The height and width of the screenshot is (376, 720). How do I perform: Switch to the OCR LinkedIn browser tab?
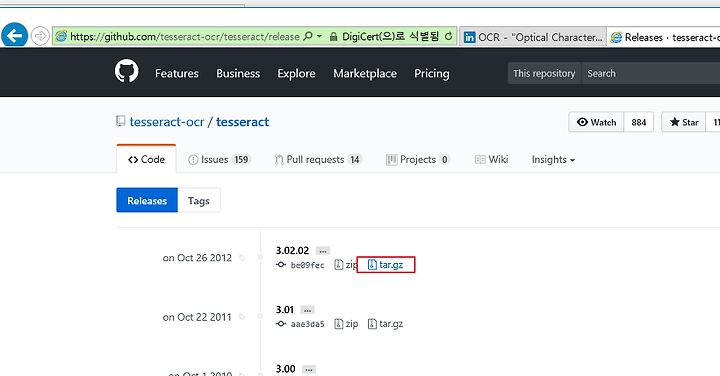(x=533, y=37)
